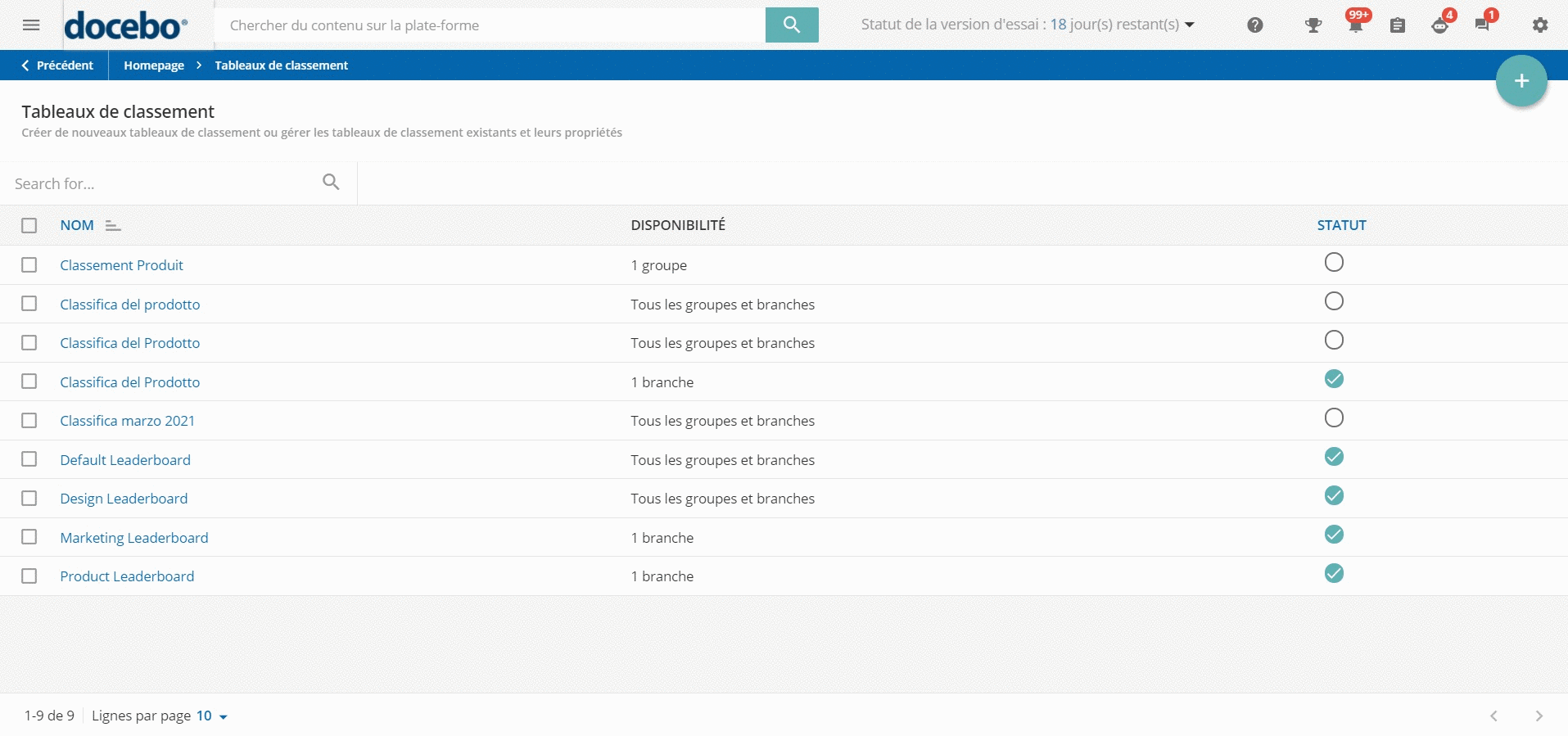Open the settings gear menu
The width and height of the screenshot is (1568, 736).
[x=1540, y=25]
